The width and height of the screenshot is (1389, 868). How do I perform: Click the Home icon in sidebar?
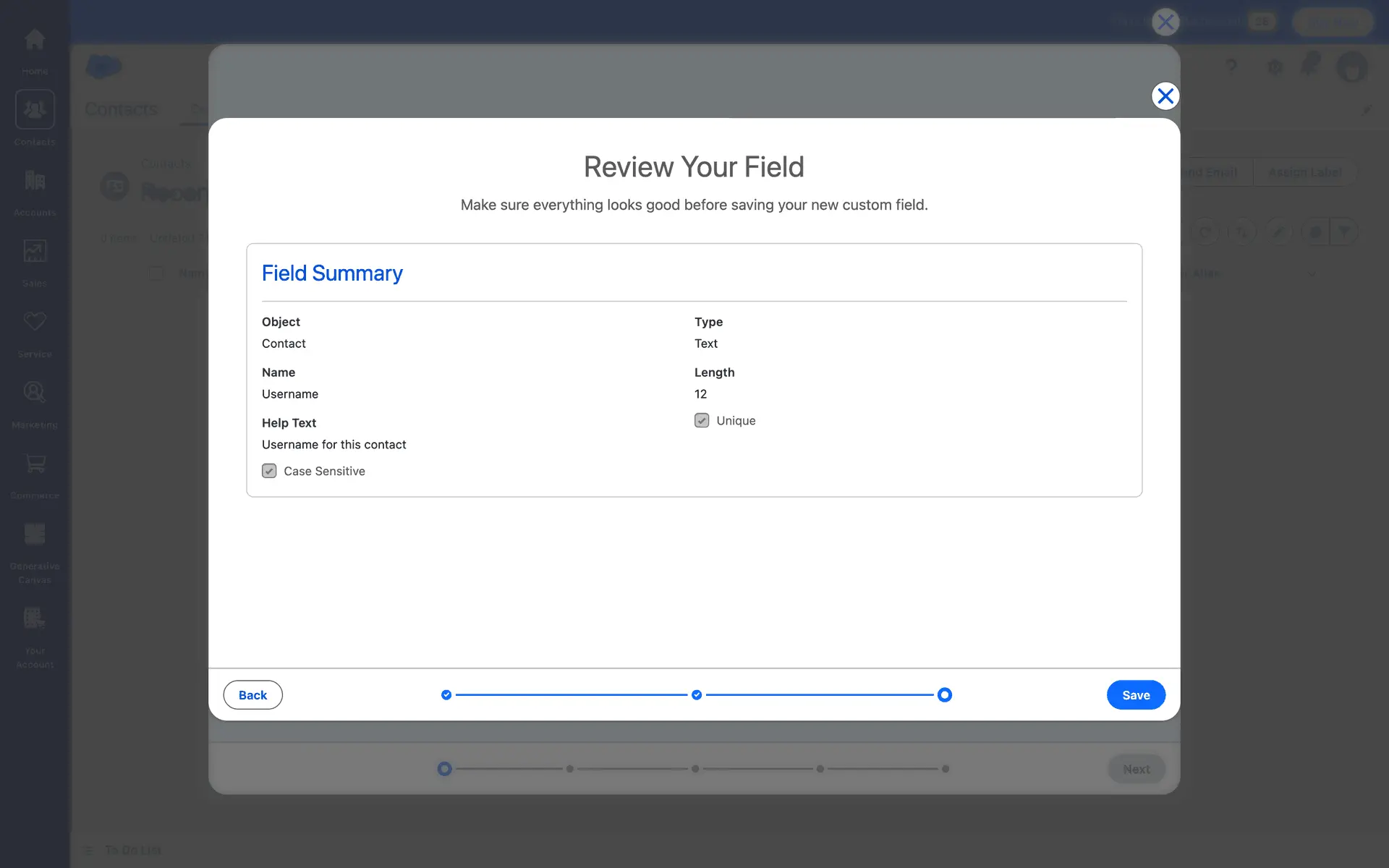coord(34,40)
